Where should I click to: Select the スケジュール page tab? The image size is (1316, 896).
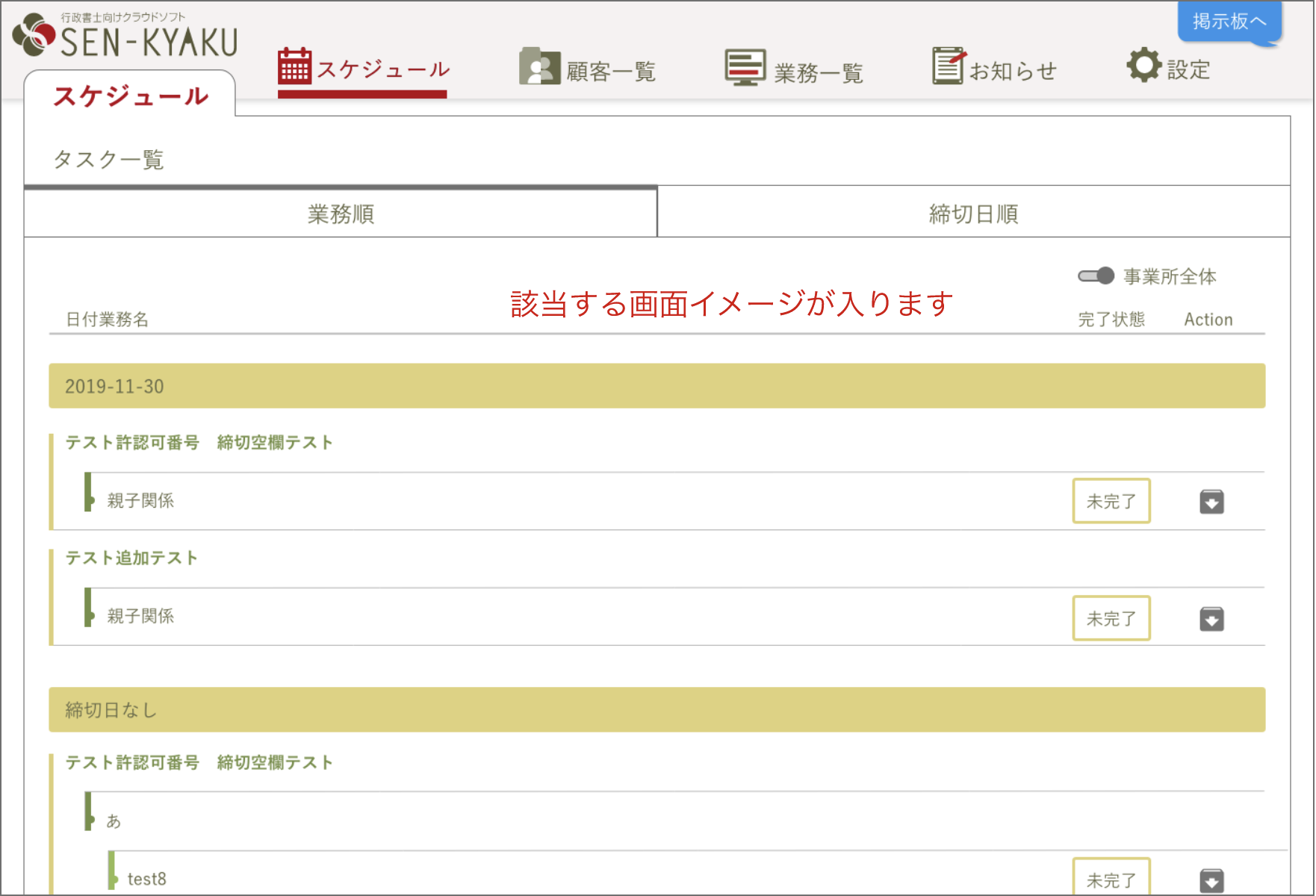(131, 95)
